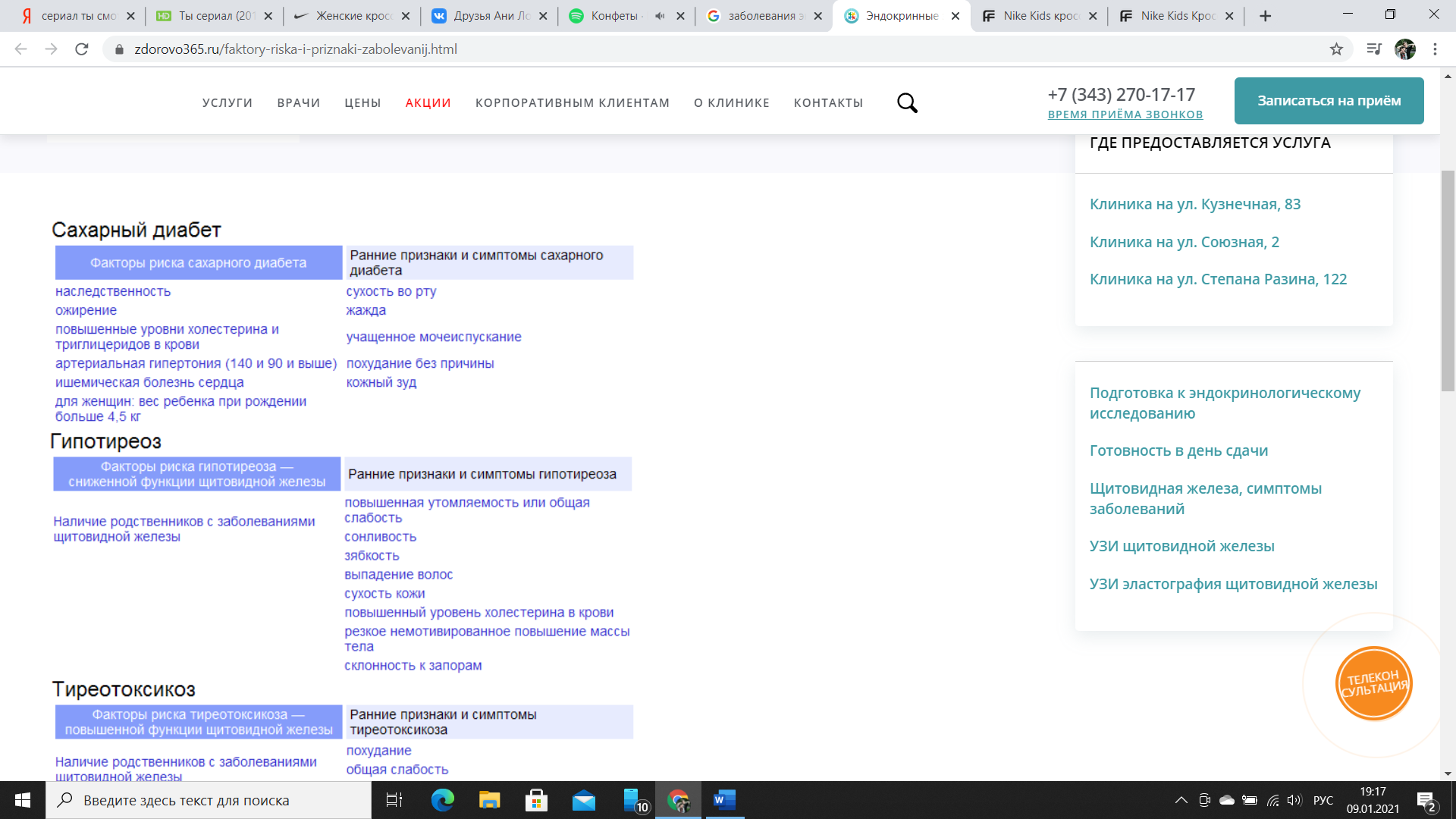This screenshot has height=819, width=1456.
Task: Open the О КЛИНИКЕ menu item
Action: tap(732, 102)
